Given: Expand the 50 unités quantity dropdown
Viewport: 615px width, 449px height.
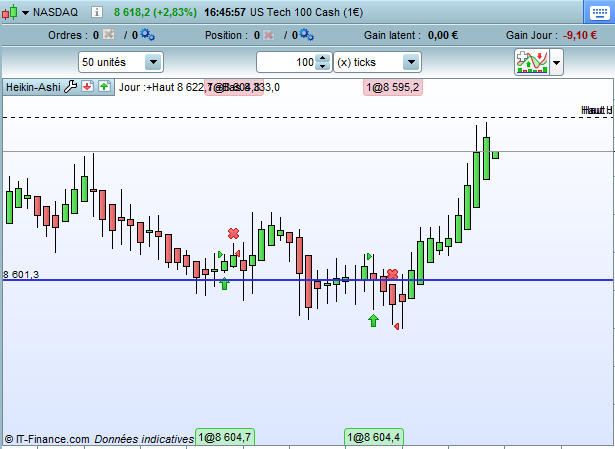Looking at the screenshot, I should tap(153, 62).
